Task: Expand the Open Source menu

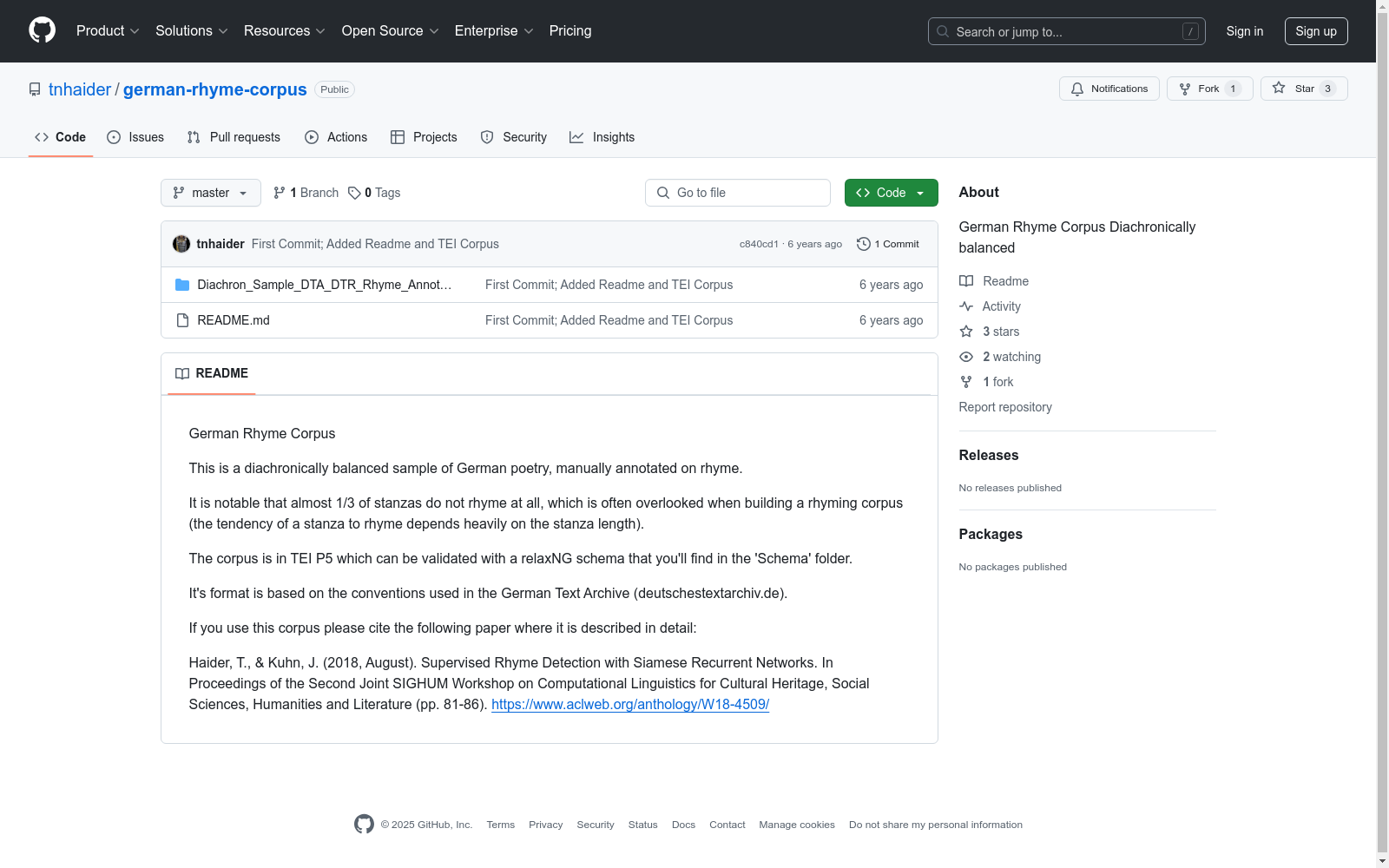Action: 391,31
